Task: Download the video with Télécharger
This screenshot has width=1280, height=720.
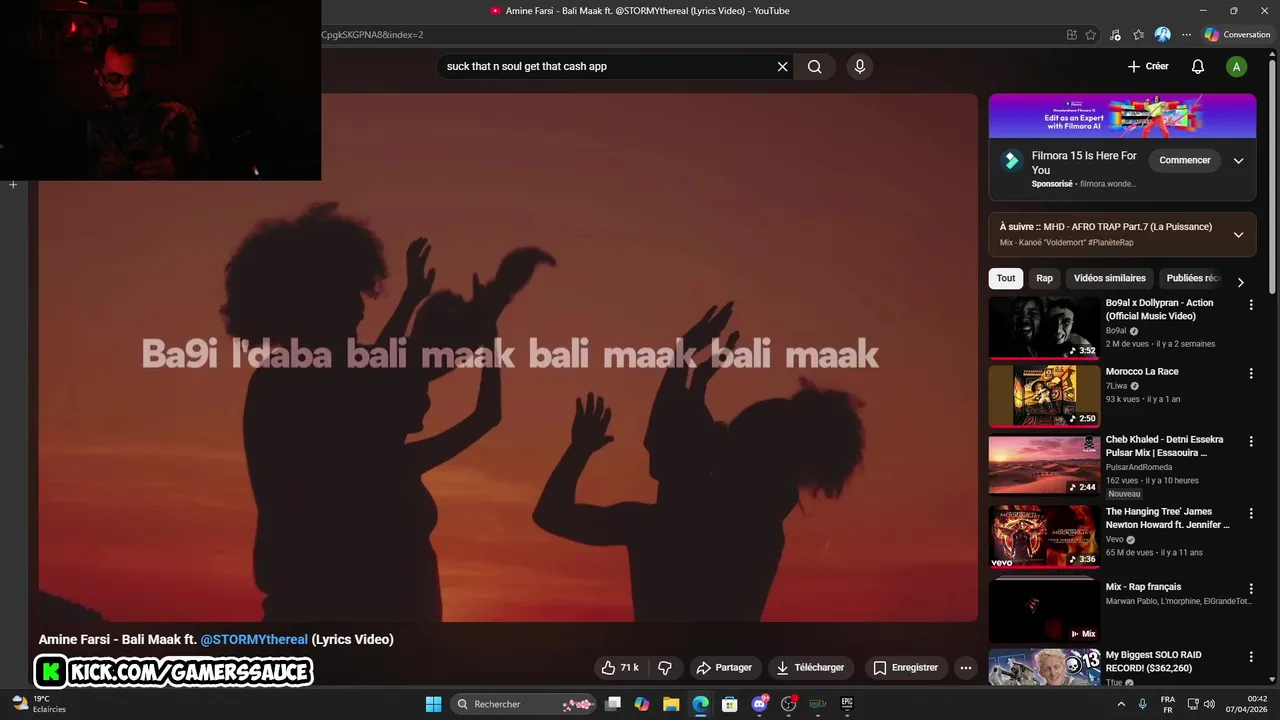Action: (x=811, y=668)
